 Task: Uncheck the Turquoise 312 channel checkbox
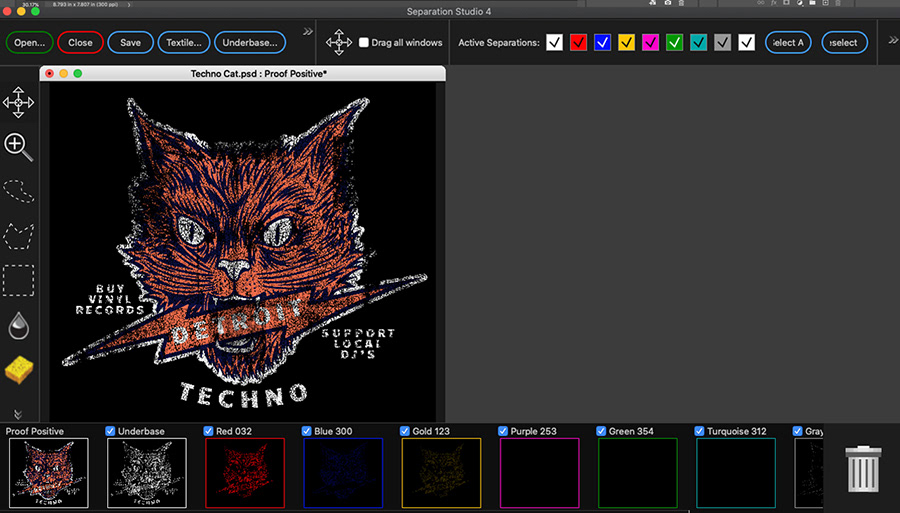tap(699, 431)
